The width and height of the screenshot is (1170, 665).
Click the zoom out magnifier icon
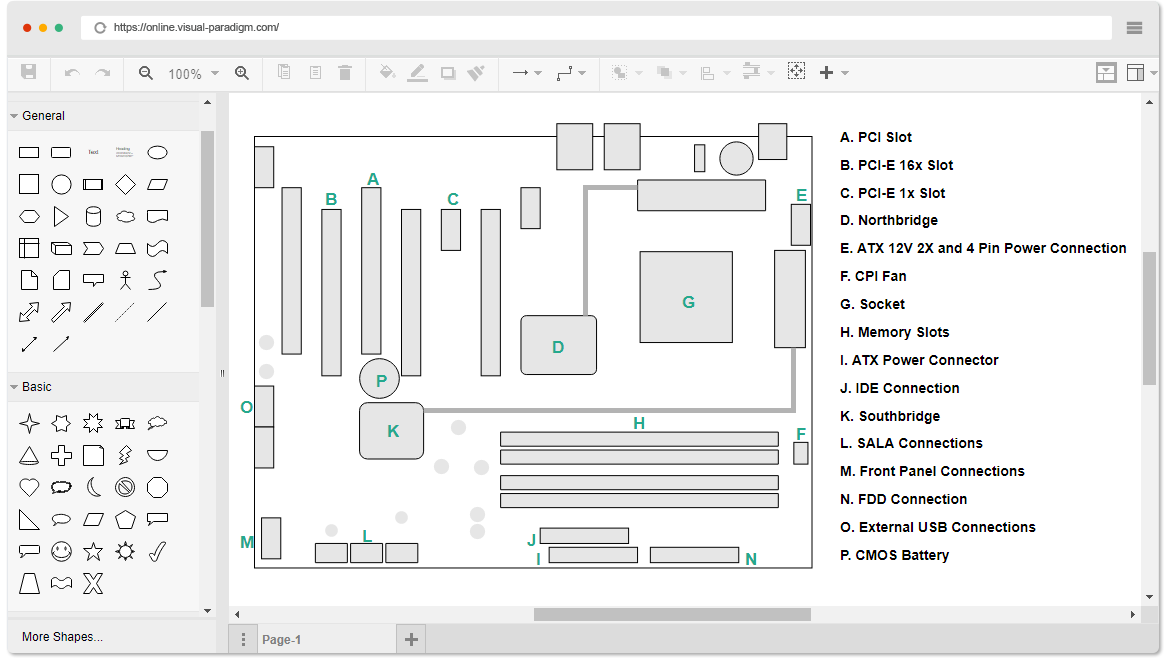pos(146,73)
